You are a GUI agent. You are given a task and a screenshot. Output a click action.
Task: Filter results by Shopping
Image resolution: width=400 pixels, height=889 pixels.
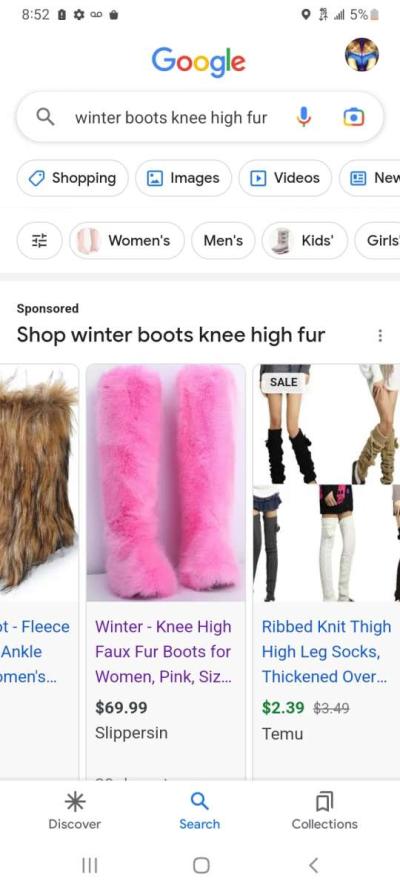tap(73, 178)
